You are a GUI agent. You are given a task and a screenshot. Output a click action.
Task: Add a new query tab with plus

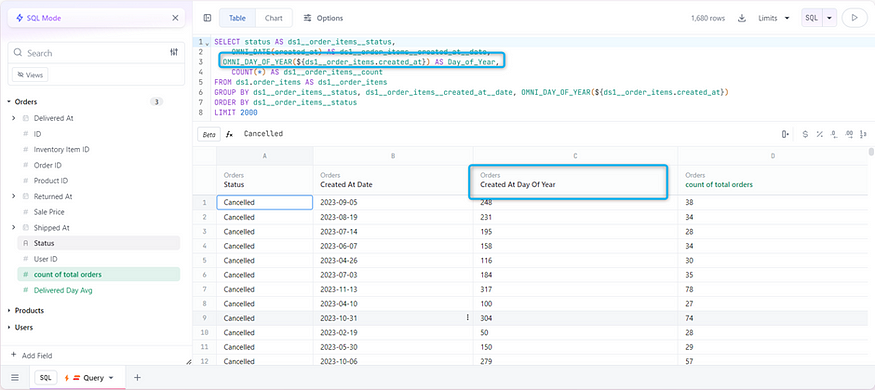tap(137, 378)
